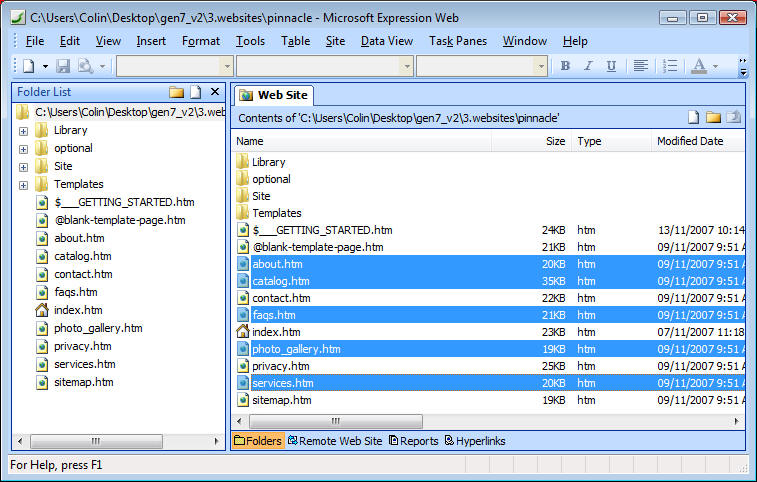Close the Folder List panel
The height and width of the screenshot is (482, 757).
click(x=215, y=92)
